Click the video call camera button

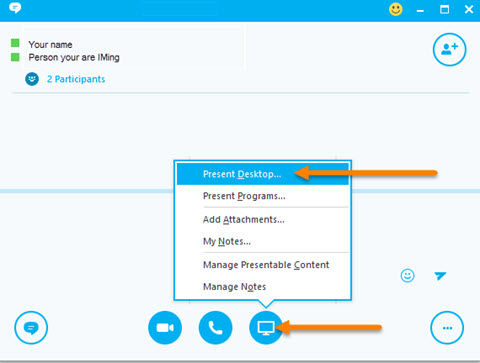(x=165, y=328)
